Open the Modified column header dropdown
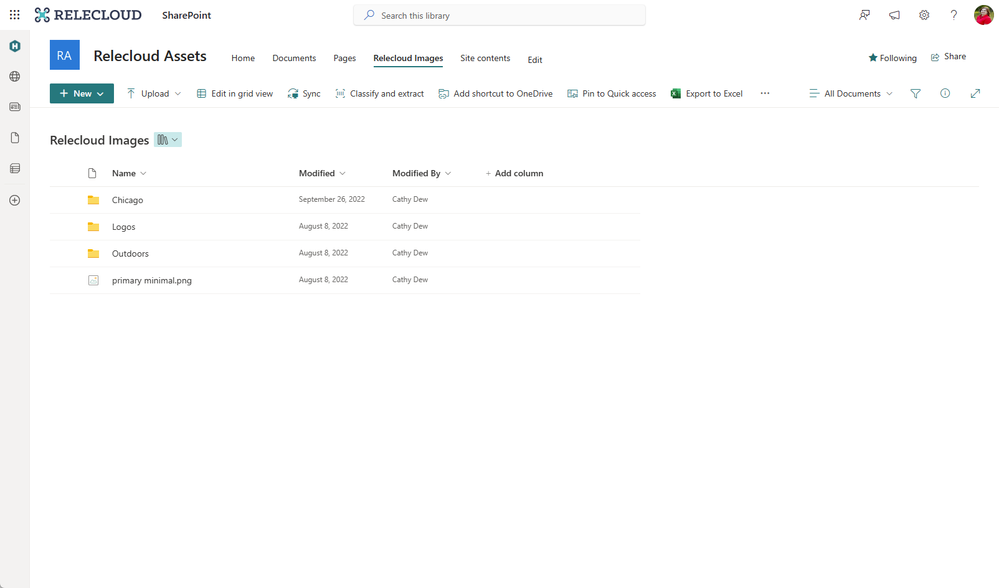This screenshot has height=588, width=999. (x=322, y=173)
